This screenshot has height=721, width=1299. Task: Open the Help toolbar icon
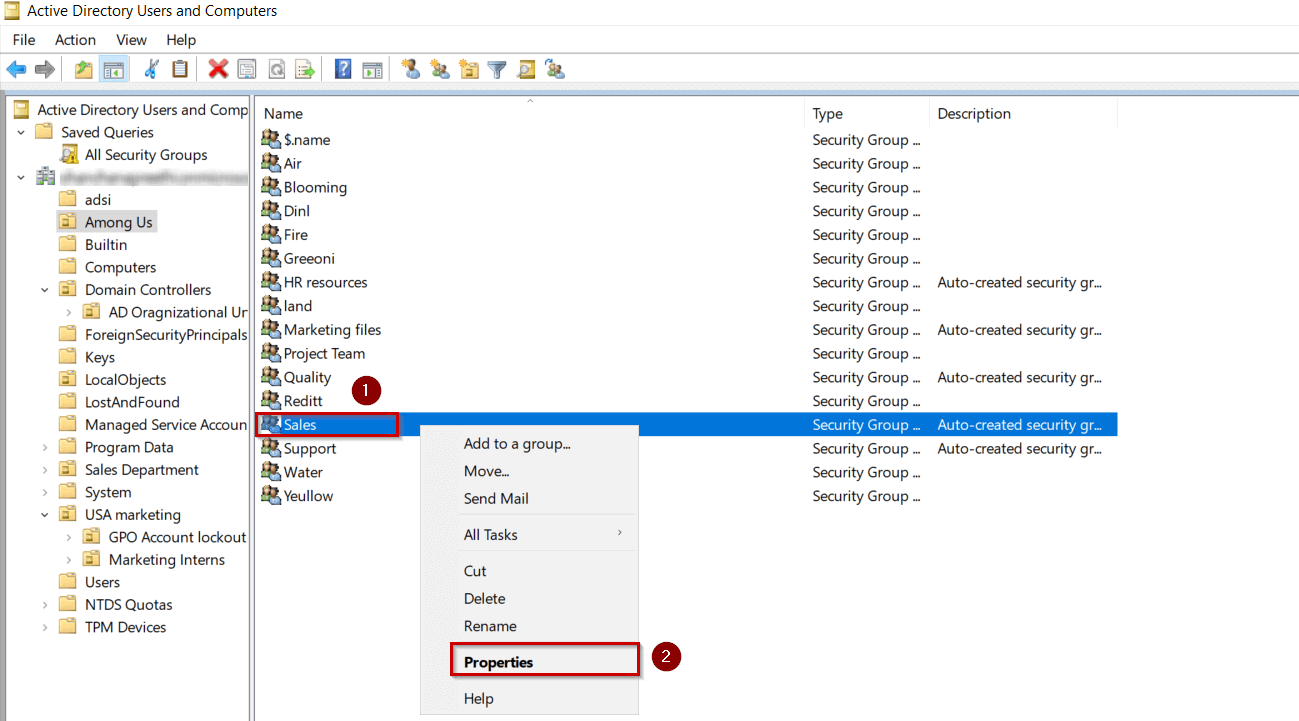tap(343, 69)
